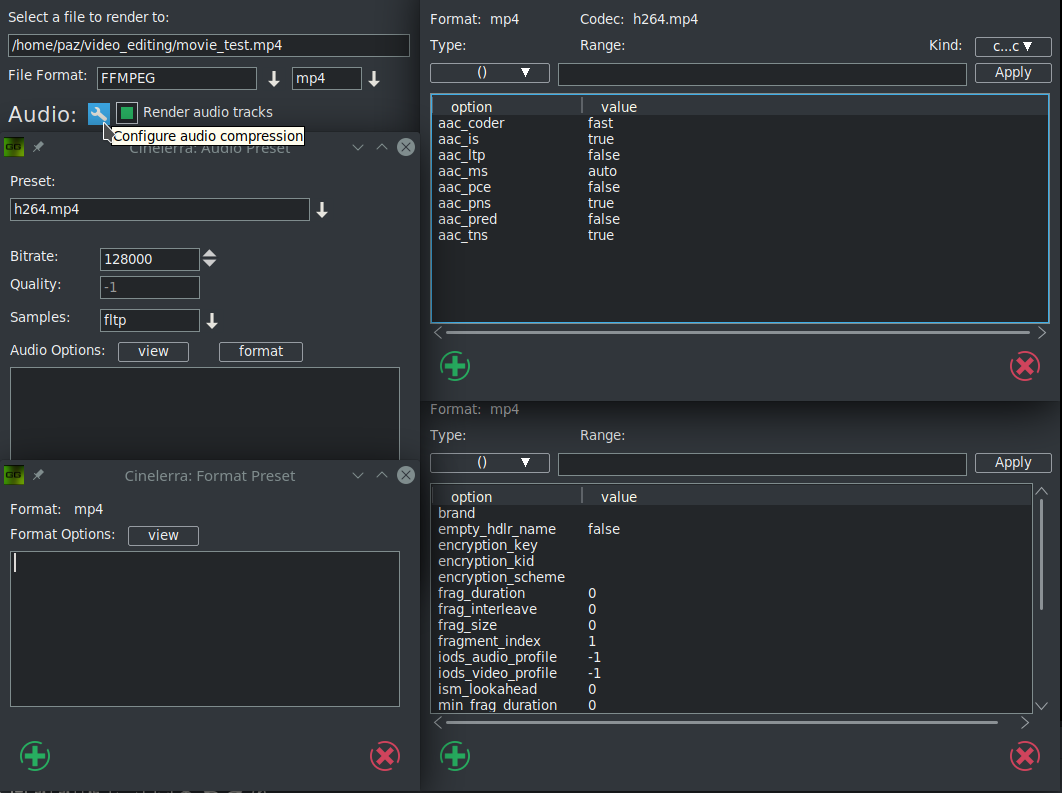Open the Type dropdown in lower format panel

(x=489, y=462)
